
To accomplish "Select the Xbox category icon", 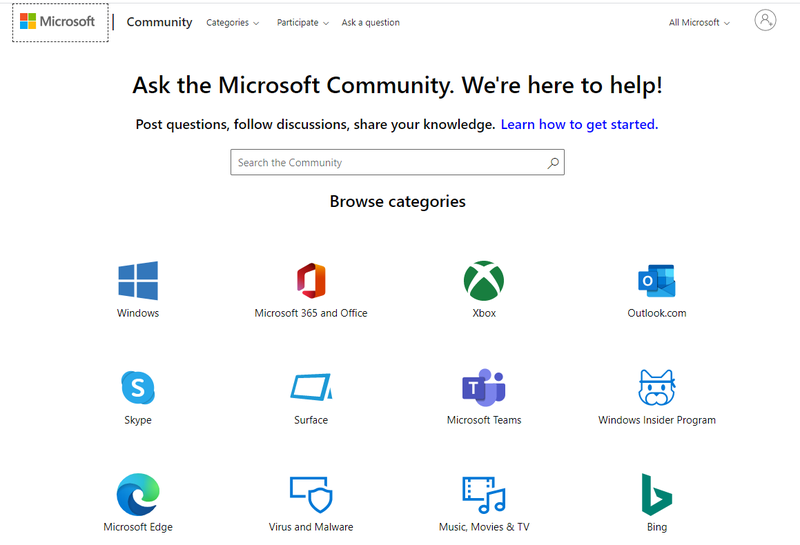I will [484, 281].
